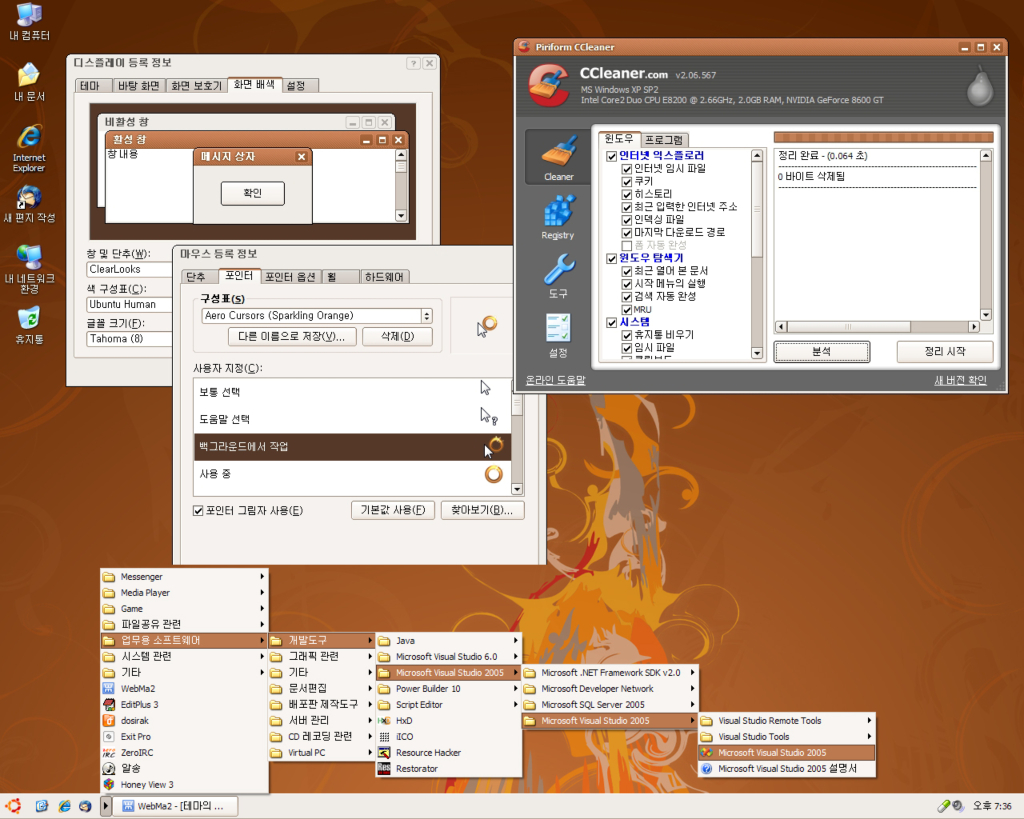Viewport: 1024px width, 819px height.
Task: Click the 다른 이름으로 저장 button
Action: [x=292, y=336]
